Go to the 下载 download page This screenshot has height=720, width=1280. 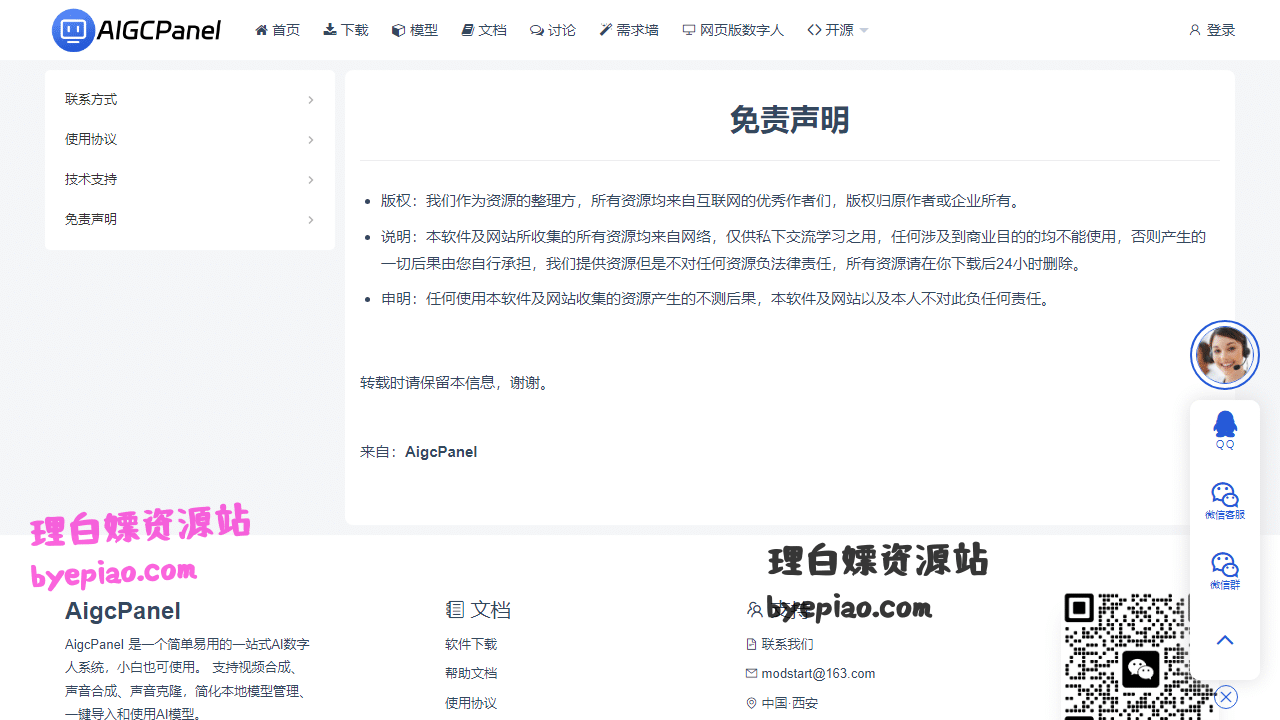click(346, 30)
